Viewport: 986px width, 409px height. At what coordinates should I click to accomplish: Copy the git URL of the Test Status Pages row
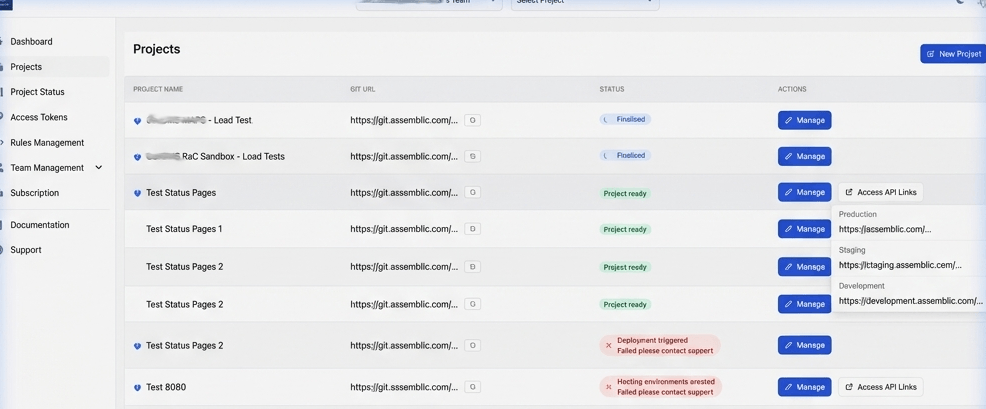[x=472, y=193]
